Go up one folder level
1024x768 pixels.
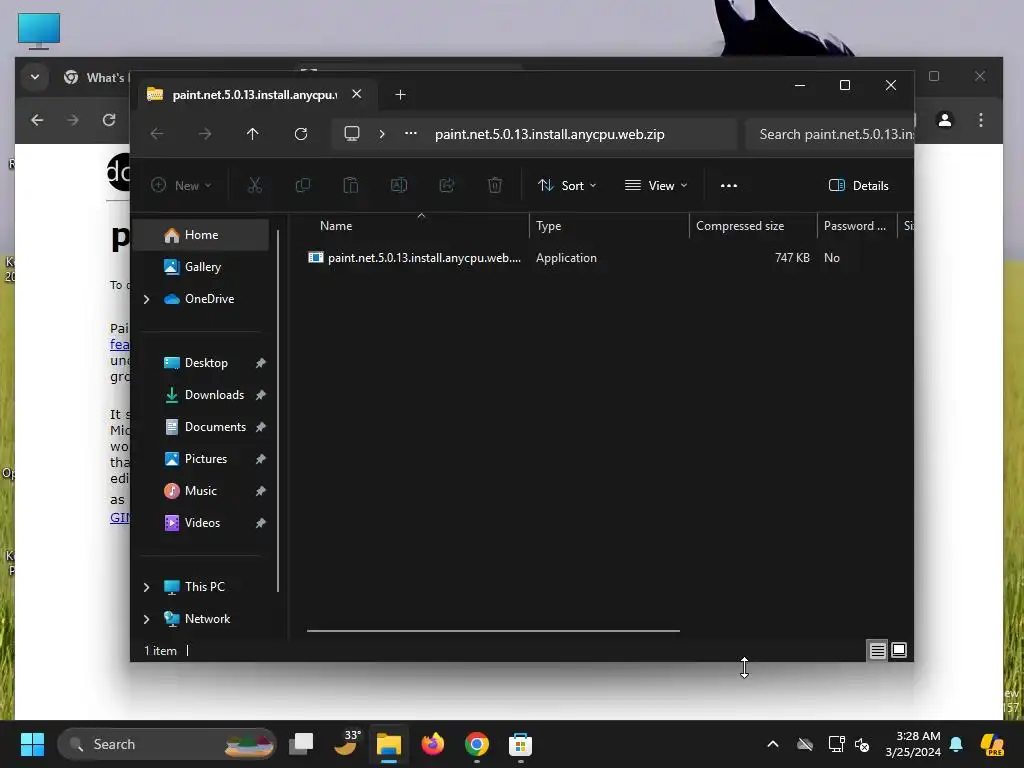(253, 134)
